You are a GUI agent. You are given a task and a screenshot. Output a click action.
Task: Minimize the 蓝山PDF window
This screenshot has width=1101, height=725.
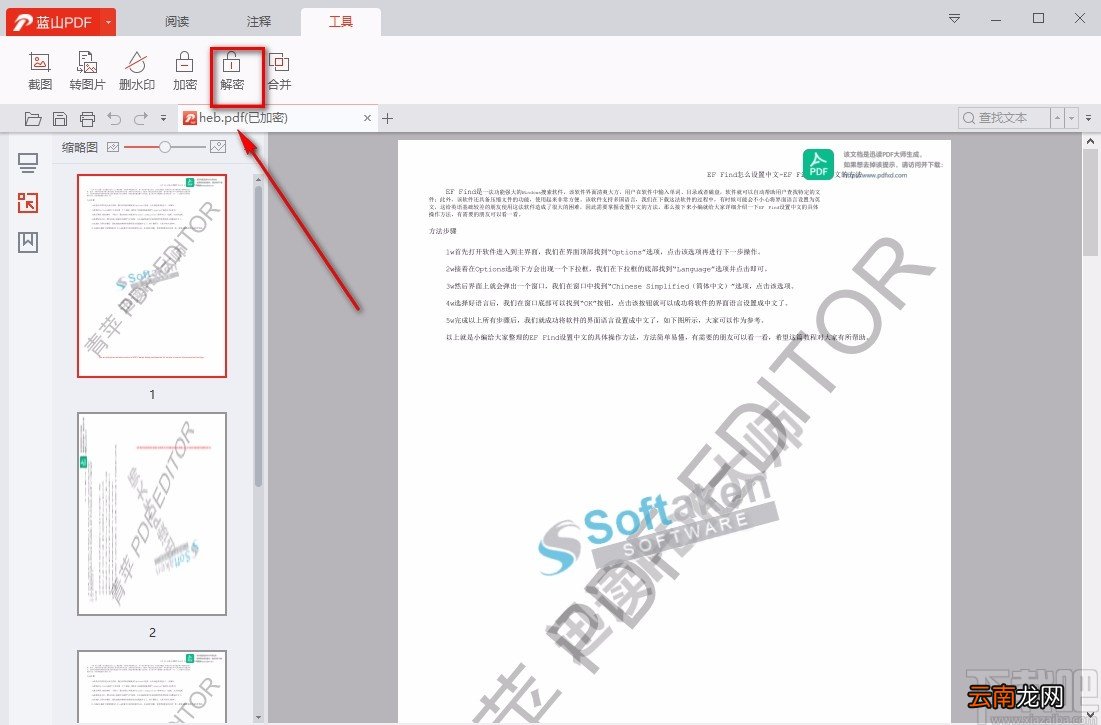pos(996,19)
